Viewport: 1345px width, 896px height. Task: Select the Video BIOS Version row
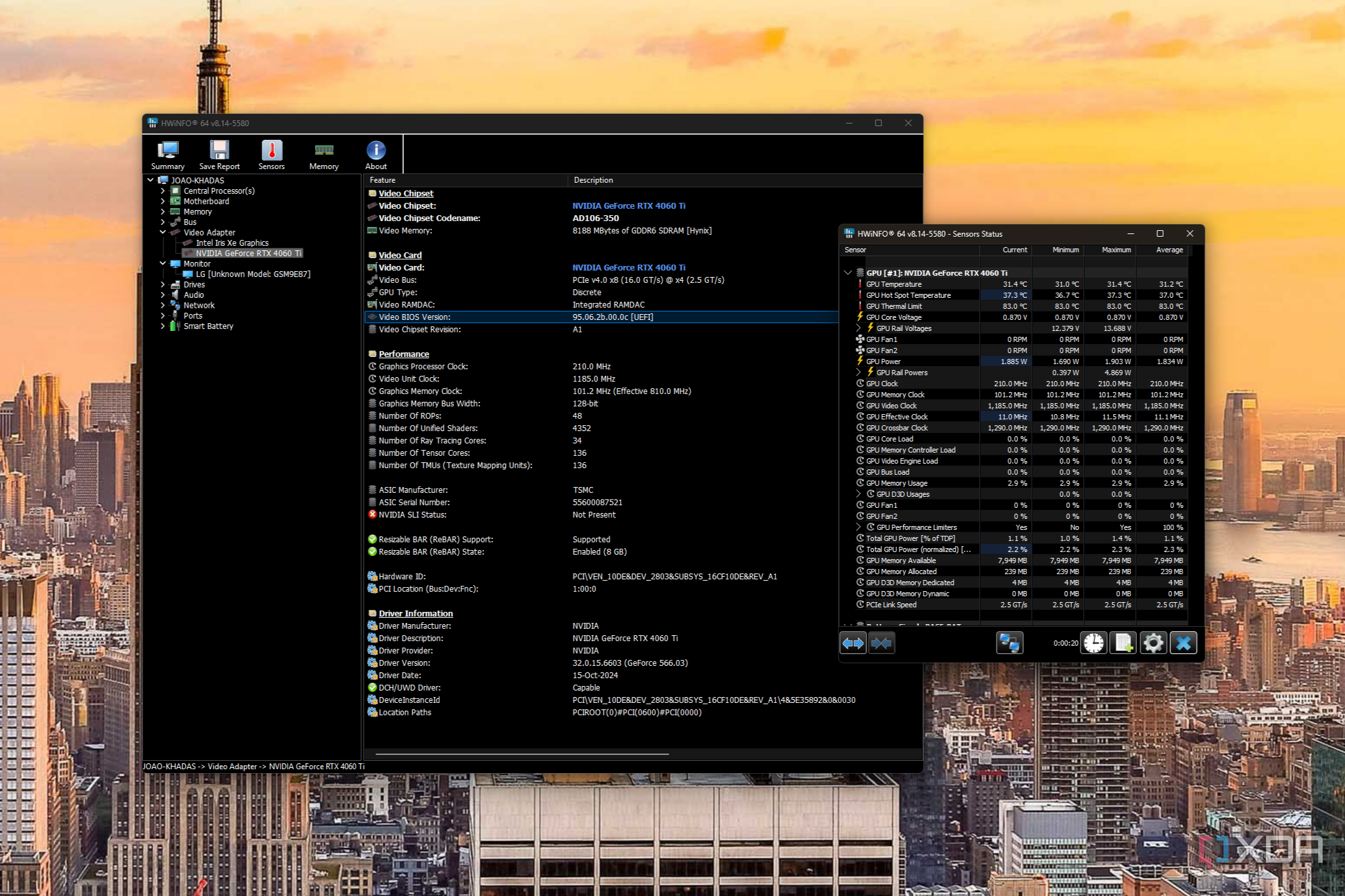602,317
